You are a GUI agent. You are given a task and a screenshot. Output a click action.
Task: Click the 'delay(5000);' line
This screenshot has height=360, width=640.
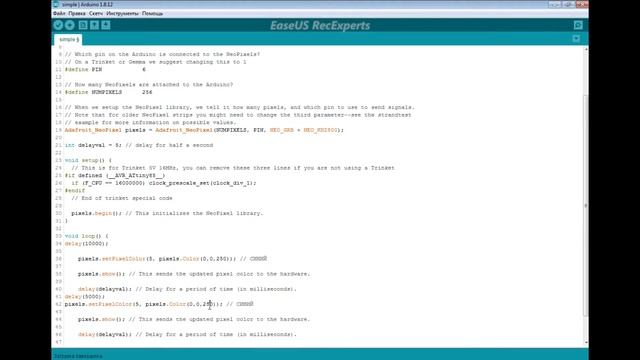[x=85, y=296]
